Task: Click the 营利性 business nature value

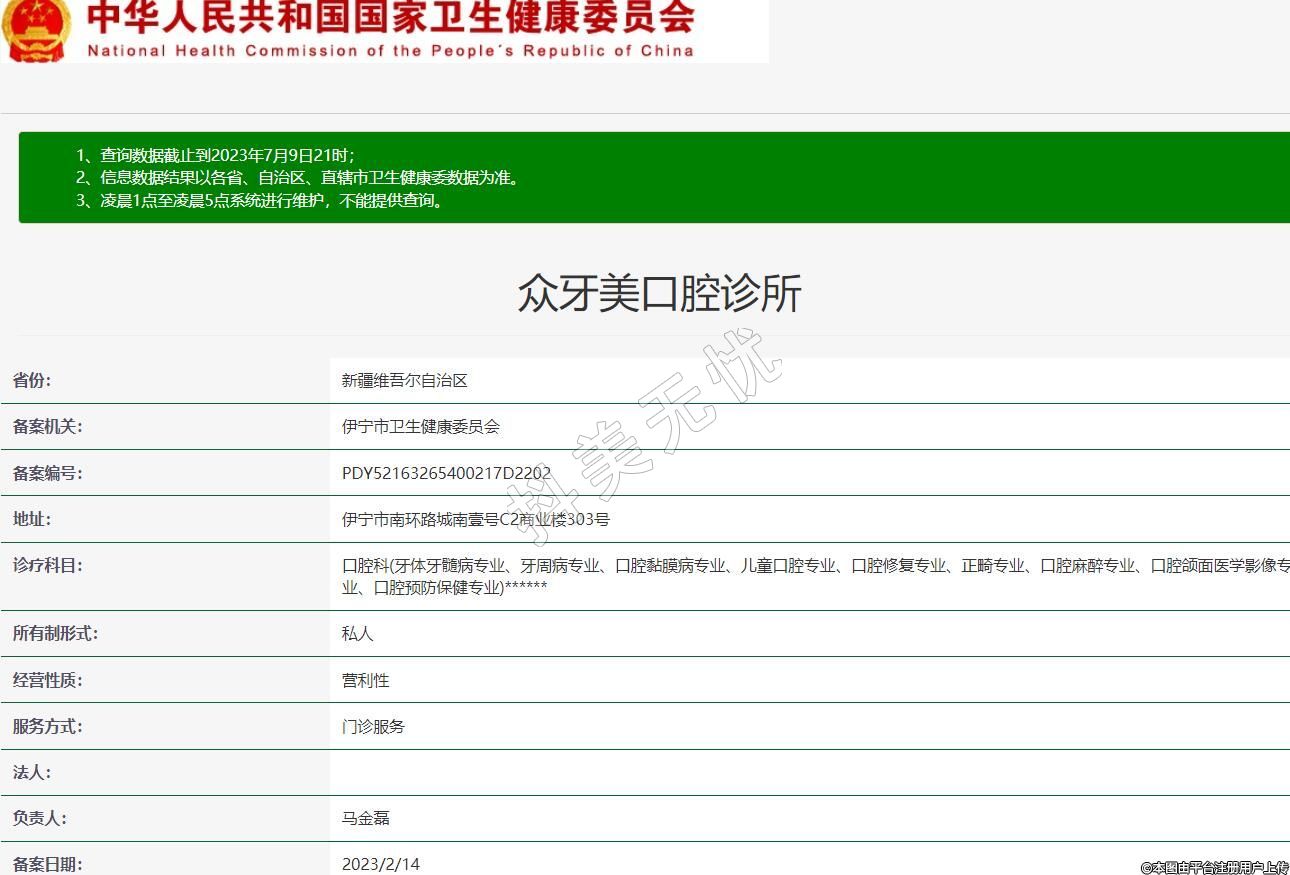Action: tap(365, 680)
